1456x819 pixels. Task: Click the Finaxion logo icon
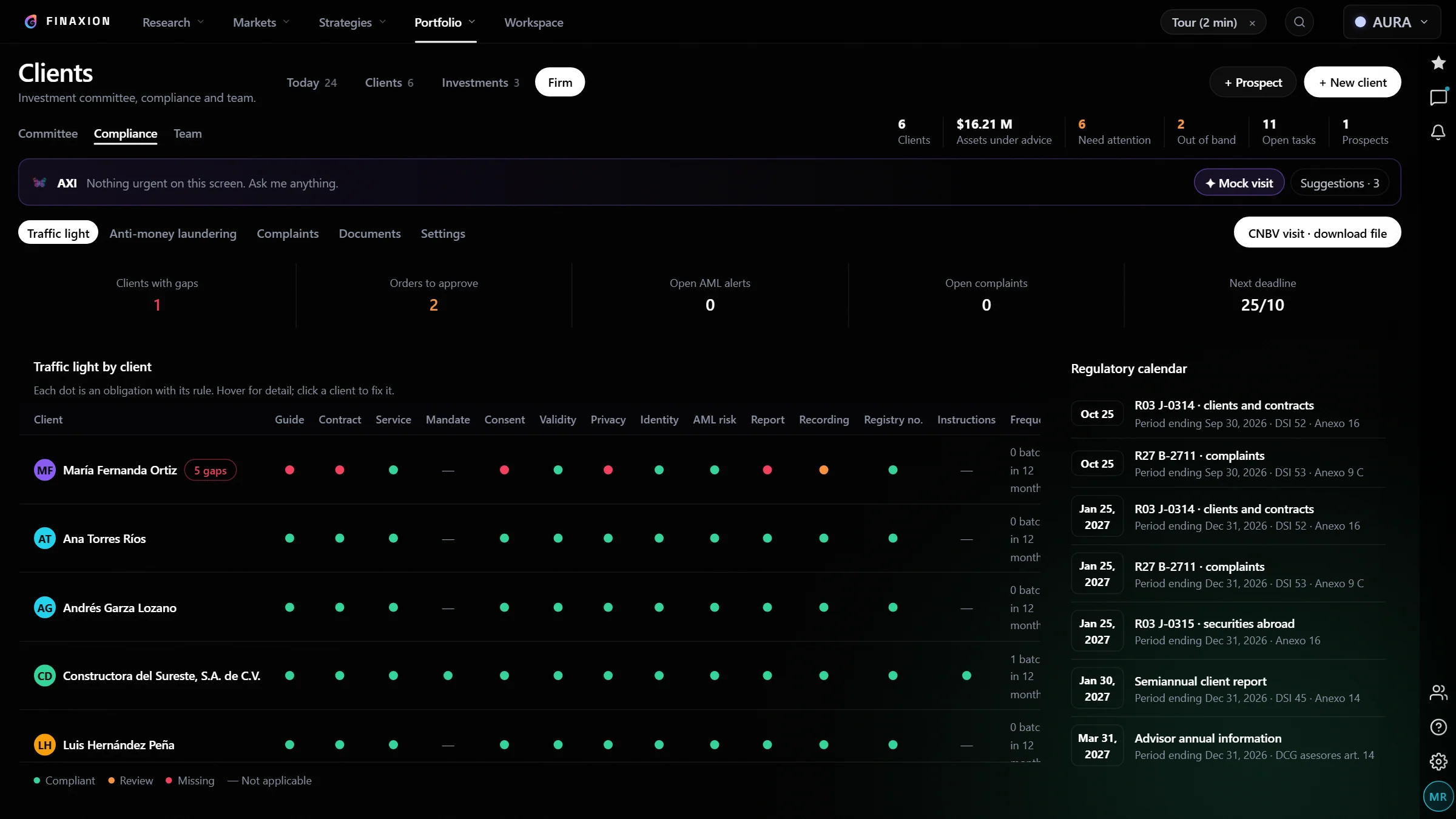[x=31, y=22]
